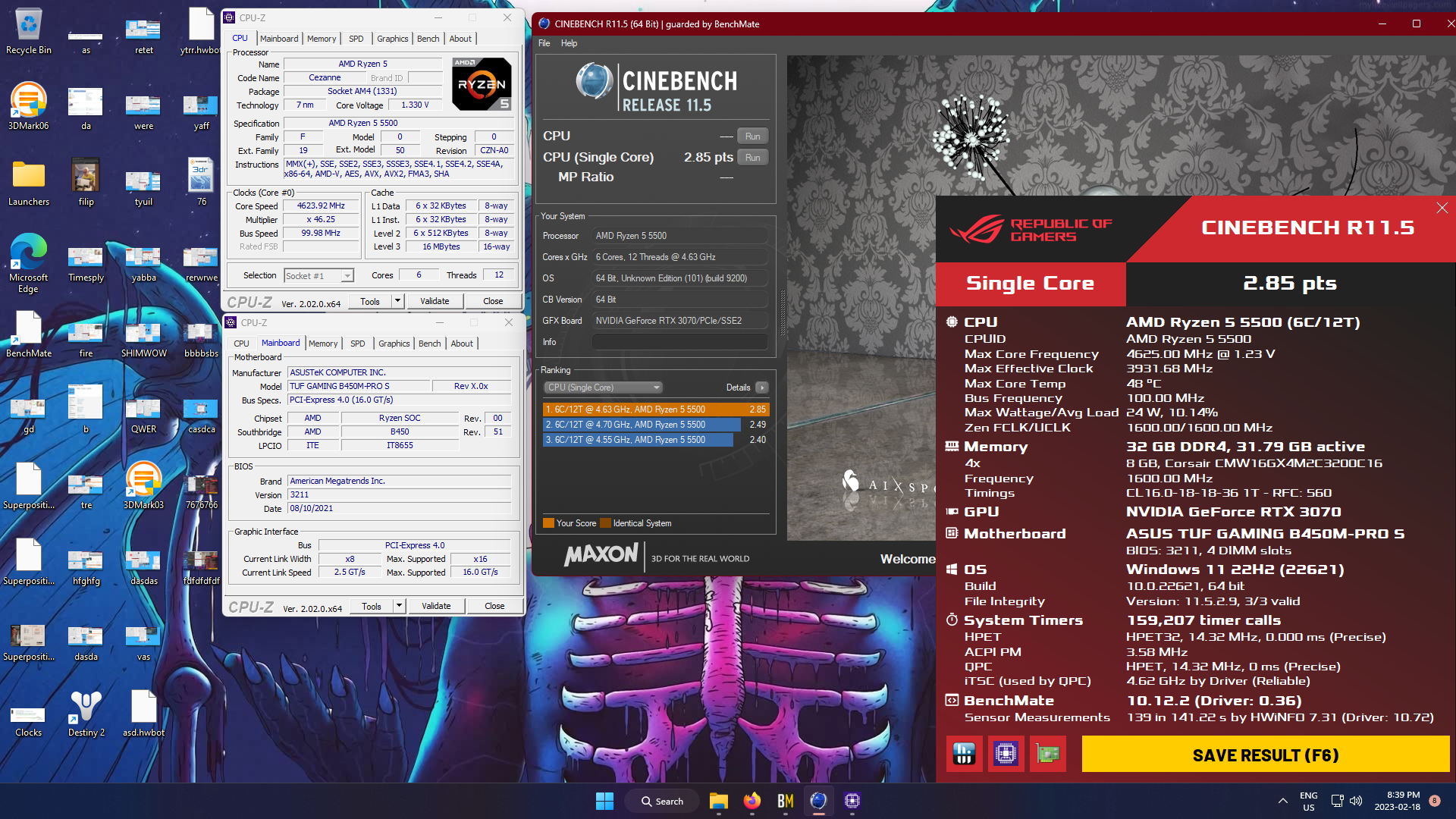Click Validate in bottom CPU-Z window
The width and height of the screenshot is (1456, 819).
click(436, 606)
